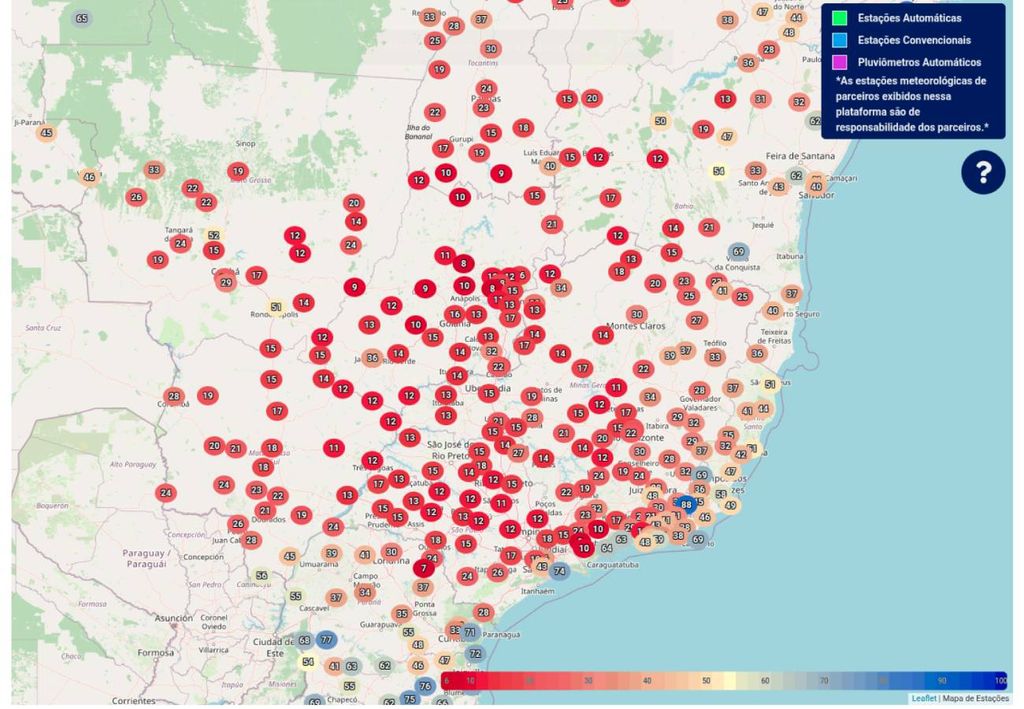Open the question mark help button

click(x=983, y=173)
